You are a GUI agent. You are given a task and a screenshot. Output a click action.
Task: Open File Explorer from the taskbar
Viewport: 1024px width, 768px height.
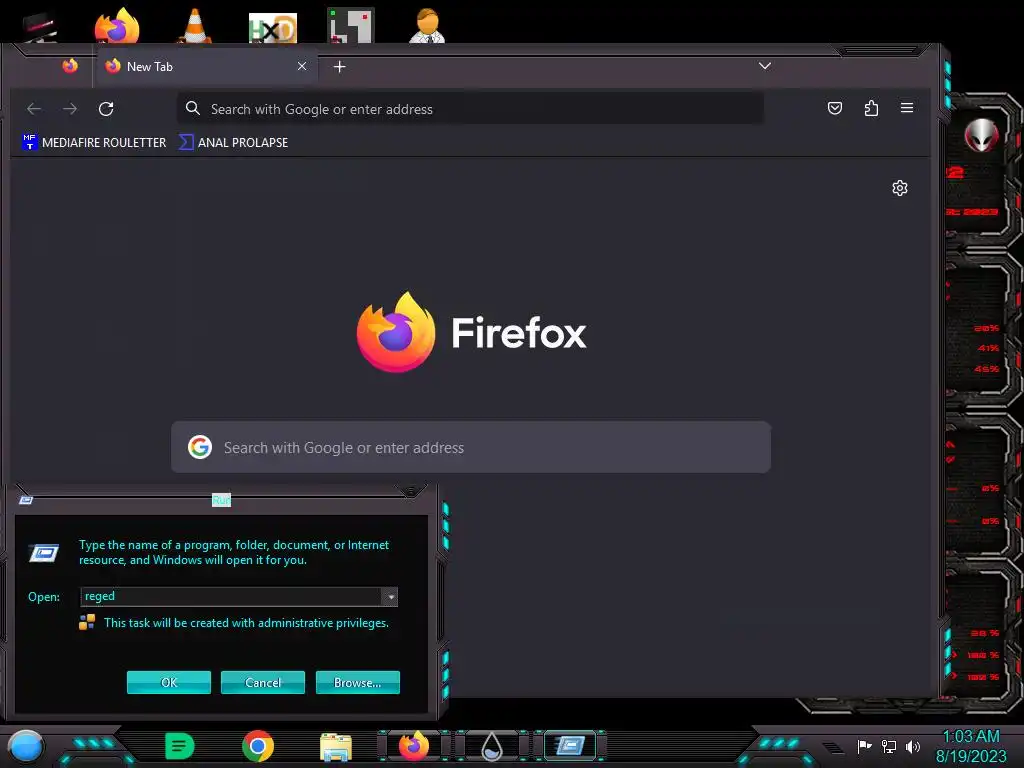click(x=336, y=747)
